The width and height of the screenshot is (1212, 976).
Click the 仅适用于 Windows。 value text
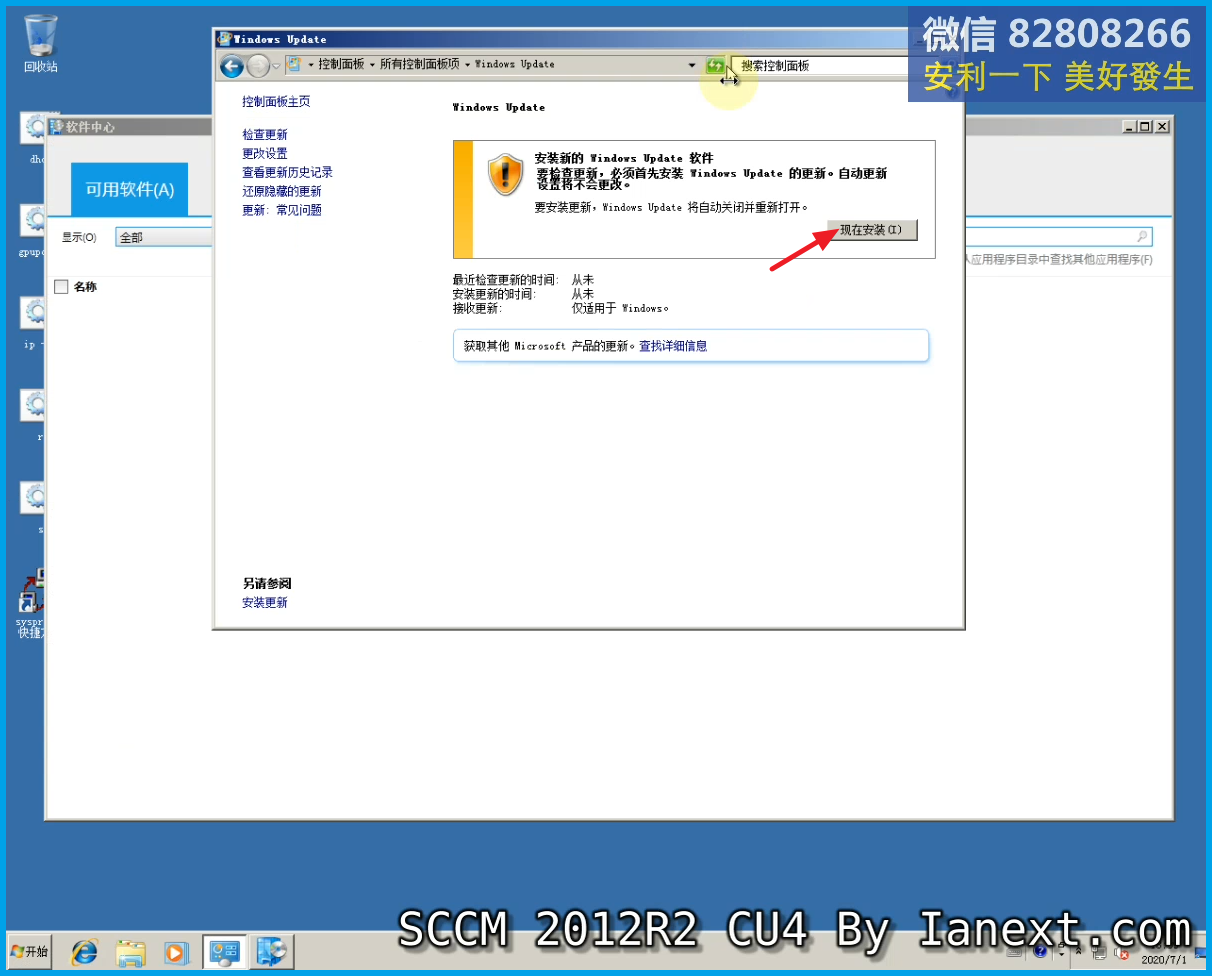coord(620,308)
